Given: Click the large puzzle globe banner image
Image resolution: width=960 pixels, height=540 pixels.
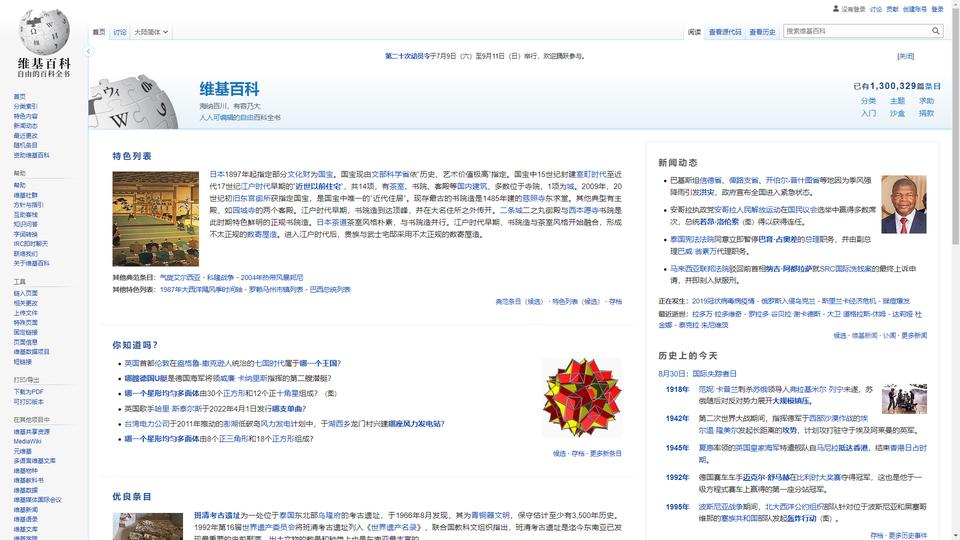Looking at the screenshot, I should pos(133,102).
